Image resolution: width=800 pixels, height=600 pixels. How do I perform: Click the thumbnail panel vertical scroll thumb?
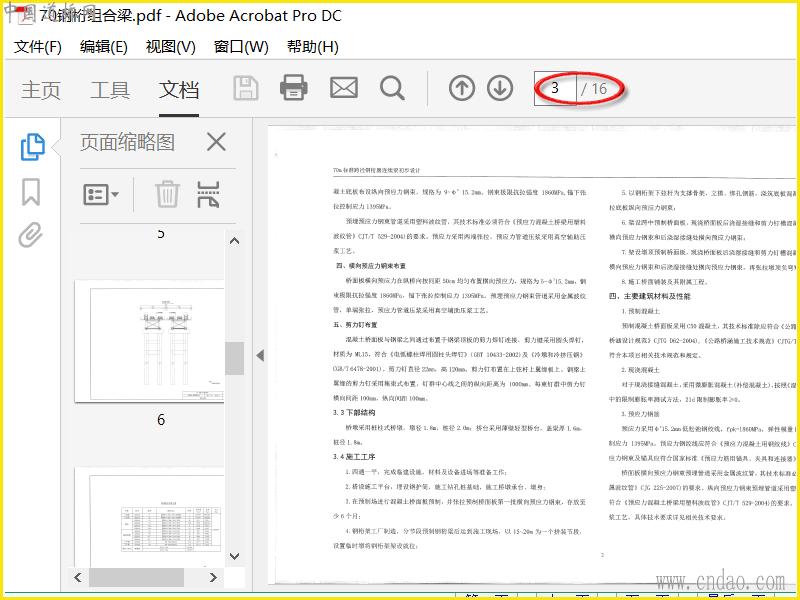click(234, 358)
